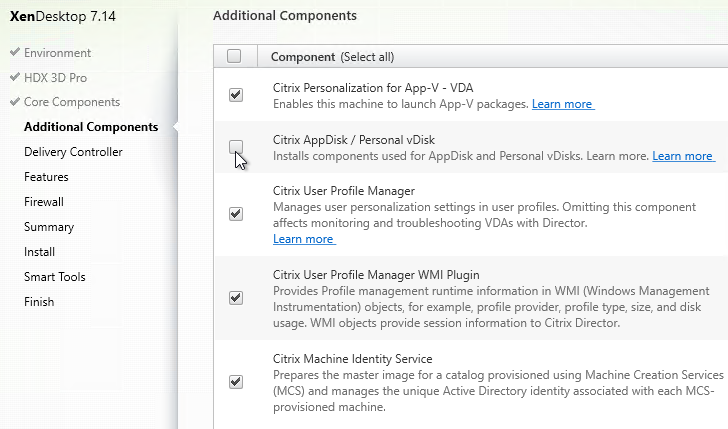
Task: Click the Citrix Personalization for App-V - VDA title
Action: click(x=373, y=88)
